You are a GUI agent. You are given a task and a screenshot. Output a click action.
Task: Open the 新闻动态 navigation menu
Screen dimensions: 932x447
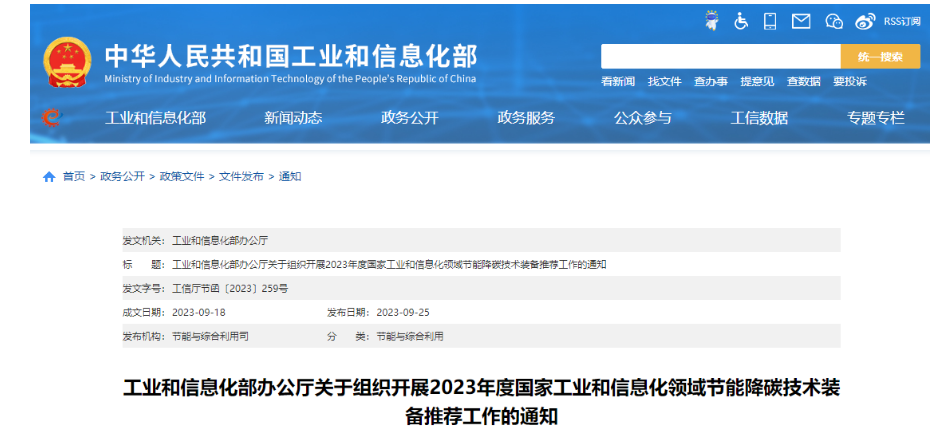293,118
